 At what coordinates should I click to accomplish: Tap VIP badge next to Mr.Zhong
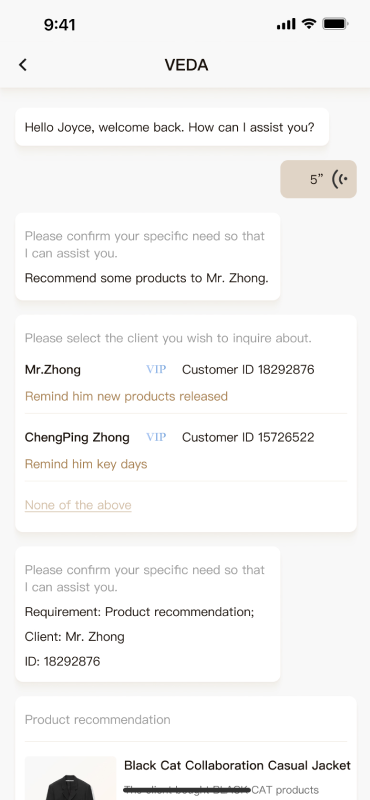[156, 369]
